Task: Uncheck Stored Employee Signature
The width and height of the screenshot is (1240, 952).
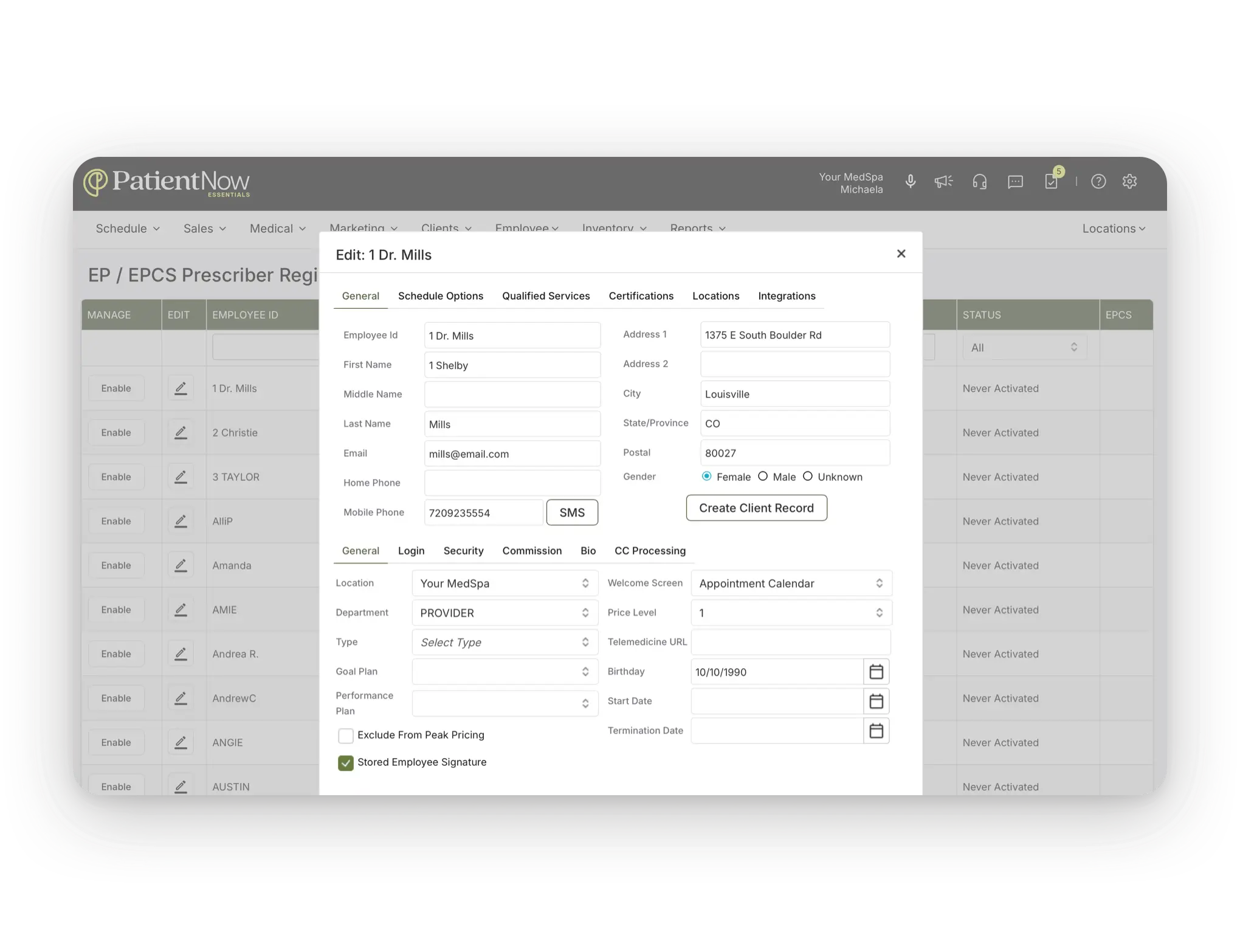Action: [345, 763]
